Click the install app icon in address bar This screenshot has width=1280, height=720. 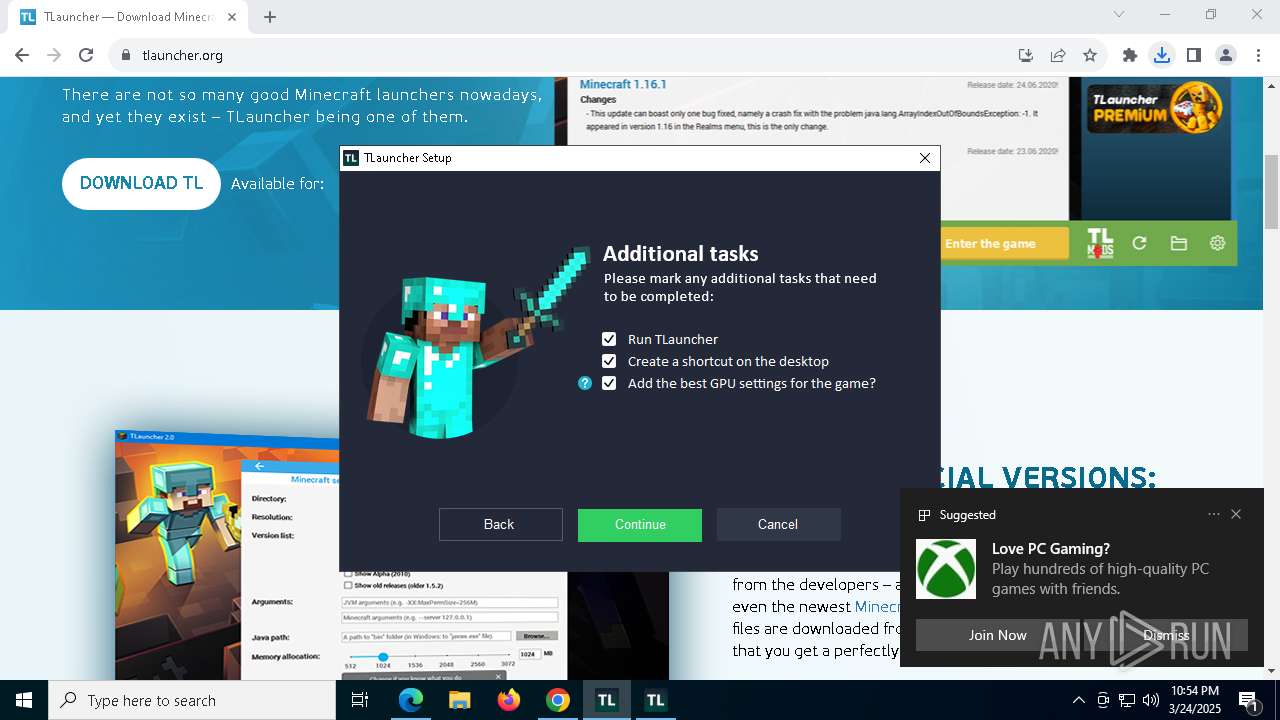(1025, 55)
